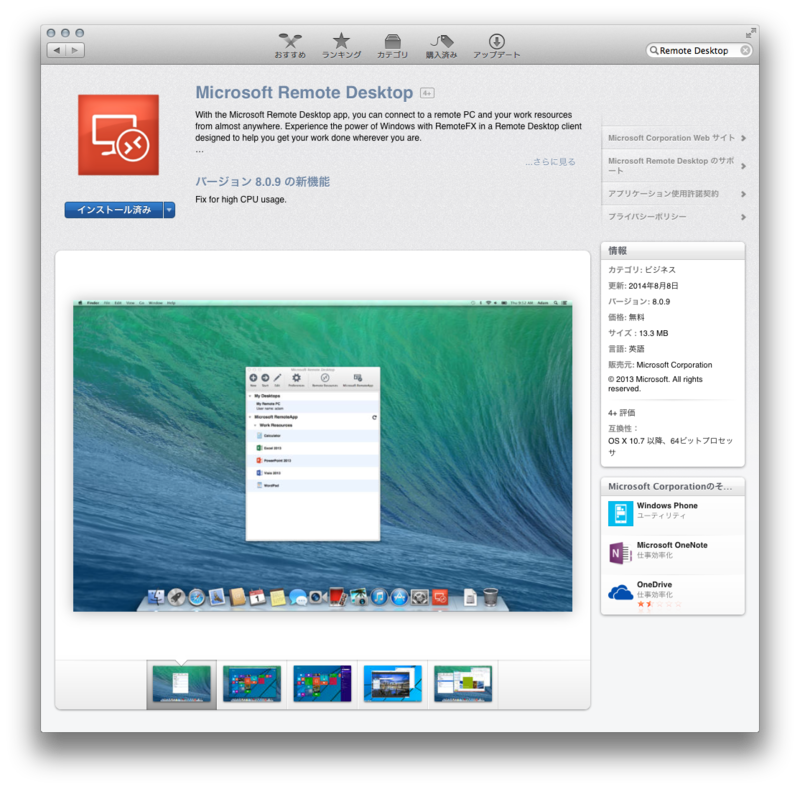Open アプリケーション使用許諾契約 link
This screenshot has height=789, width=800.
(663, 193)
